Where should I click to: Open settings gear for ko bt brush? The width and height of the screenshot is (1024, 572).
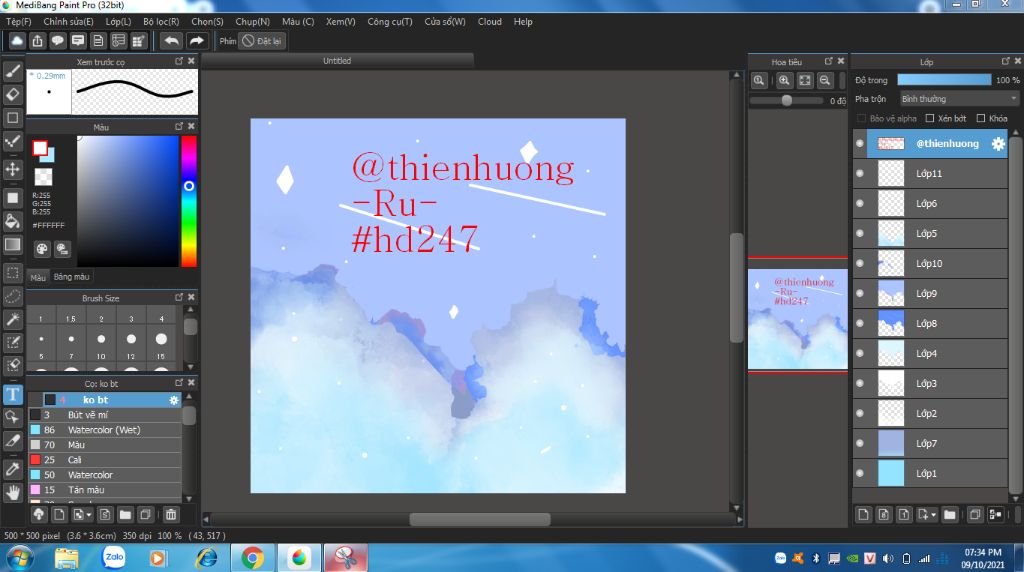[174, 400]
